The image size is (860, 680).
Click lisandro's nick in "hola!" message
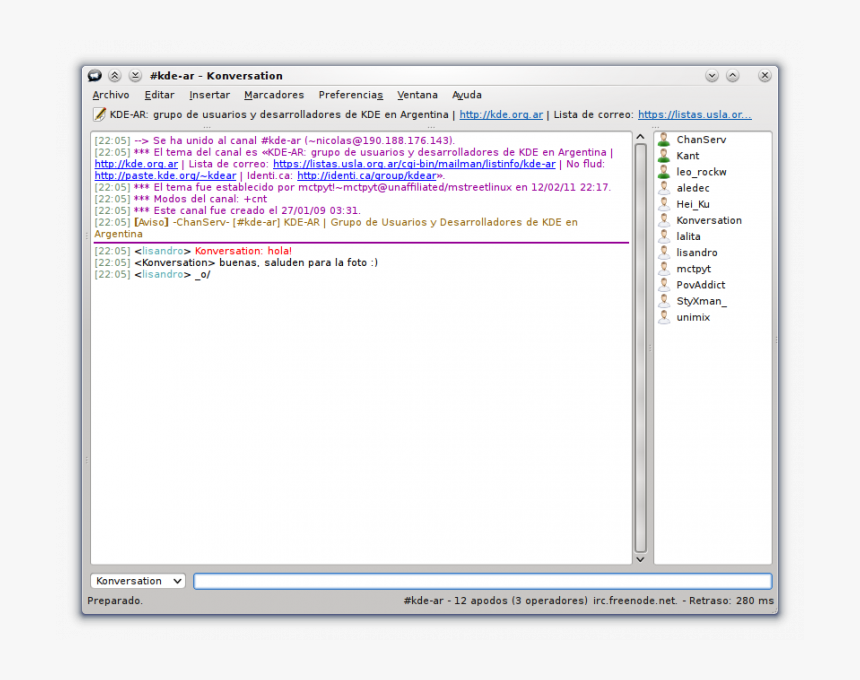(x=162, y=251)
